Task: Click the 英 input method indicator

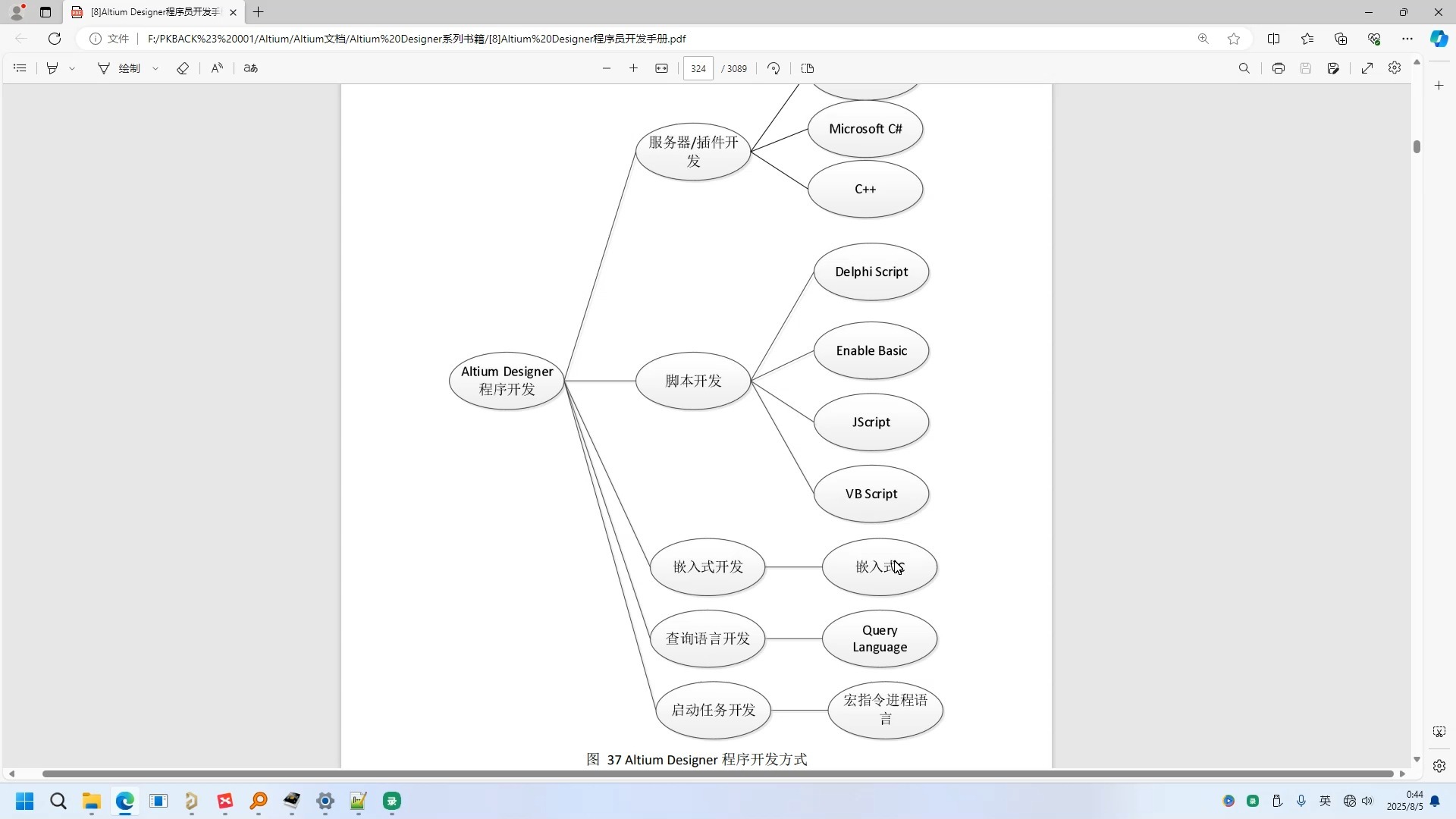Action: point(1326,801)
